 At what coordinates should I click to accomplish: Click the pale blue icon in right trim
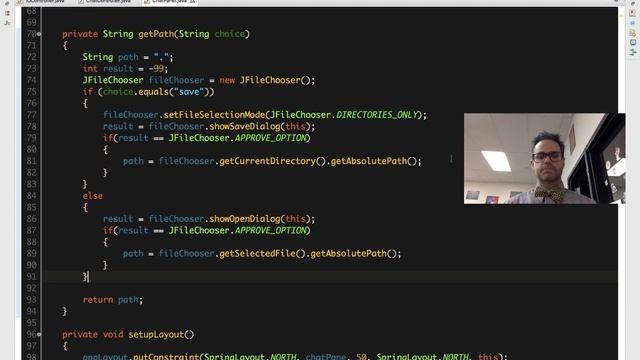coord(632,23)
